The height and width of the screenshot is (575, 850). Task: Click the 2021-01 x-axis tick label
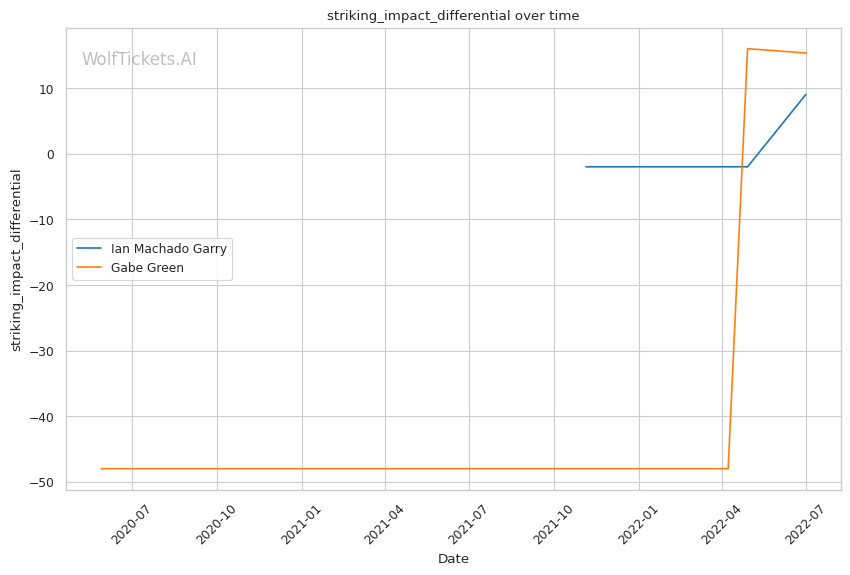(300, 523)
